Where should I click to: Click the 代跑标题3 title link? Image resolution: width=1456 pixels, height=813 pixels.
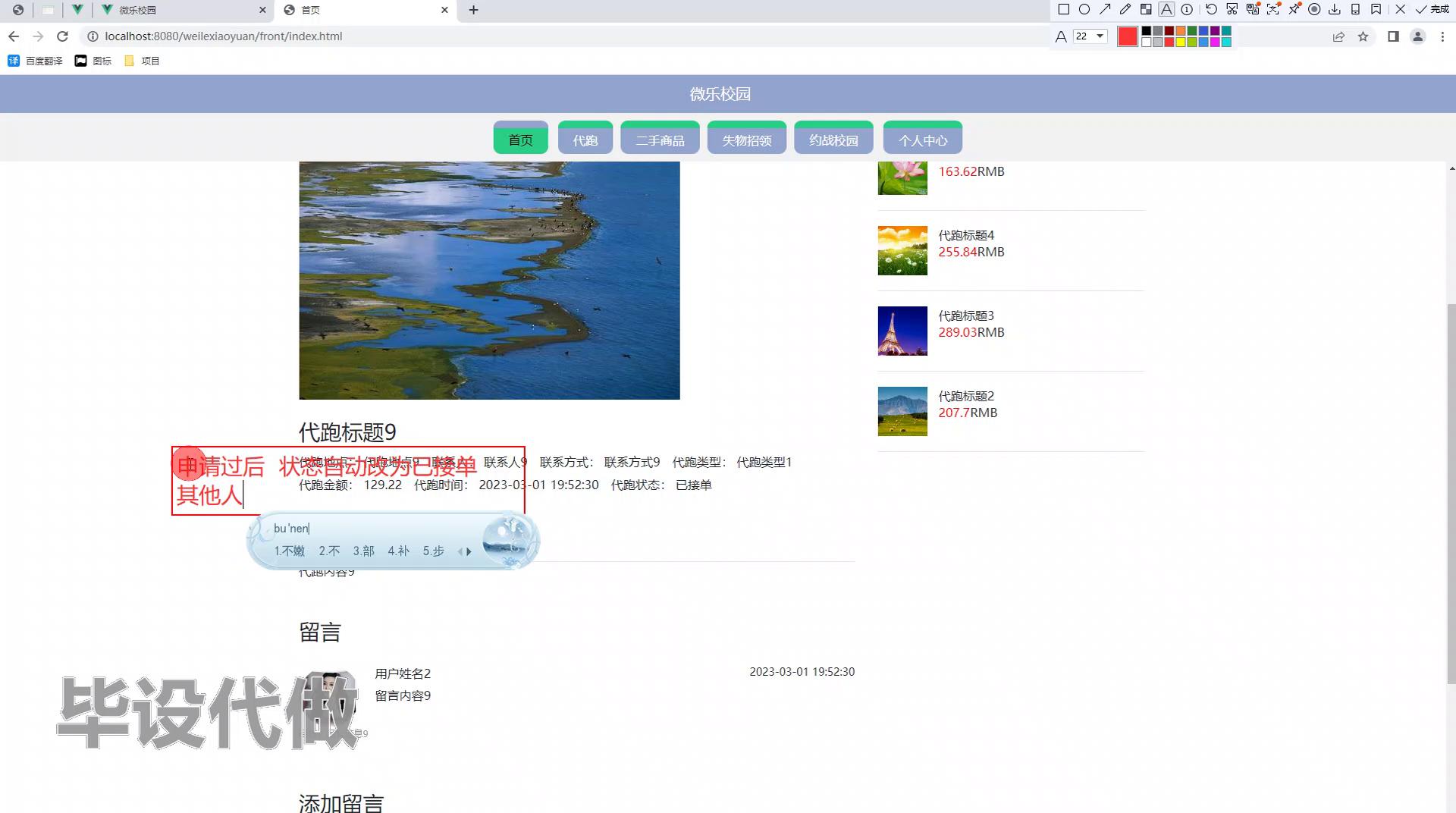pyautogui.click(x=966, y=315)
